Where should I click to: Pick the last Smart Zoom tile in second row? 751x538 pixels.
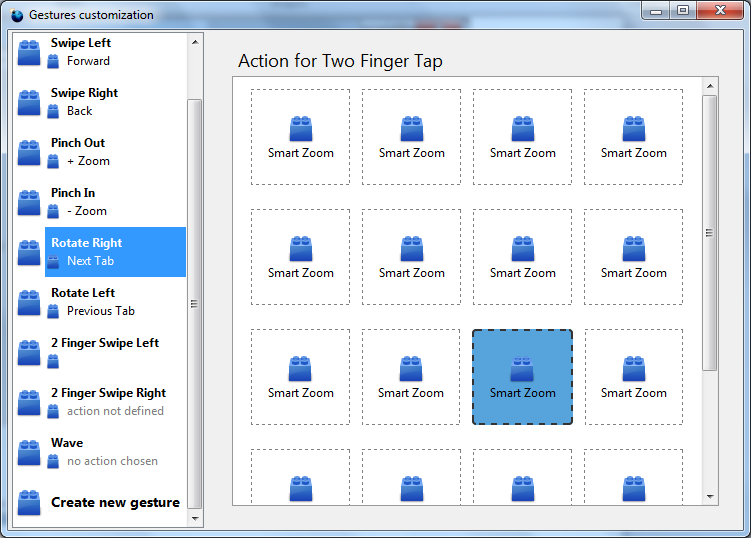coord(633,257)
